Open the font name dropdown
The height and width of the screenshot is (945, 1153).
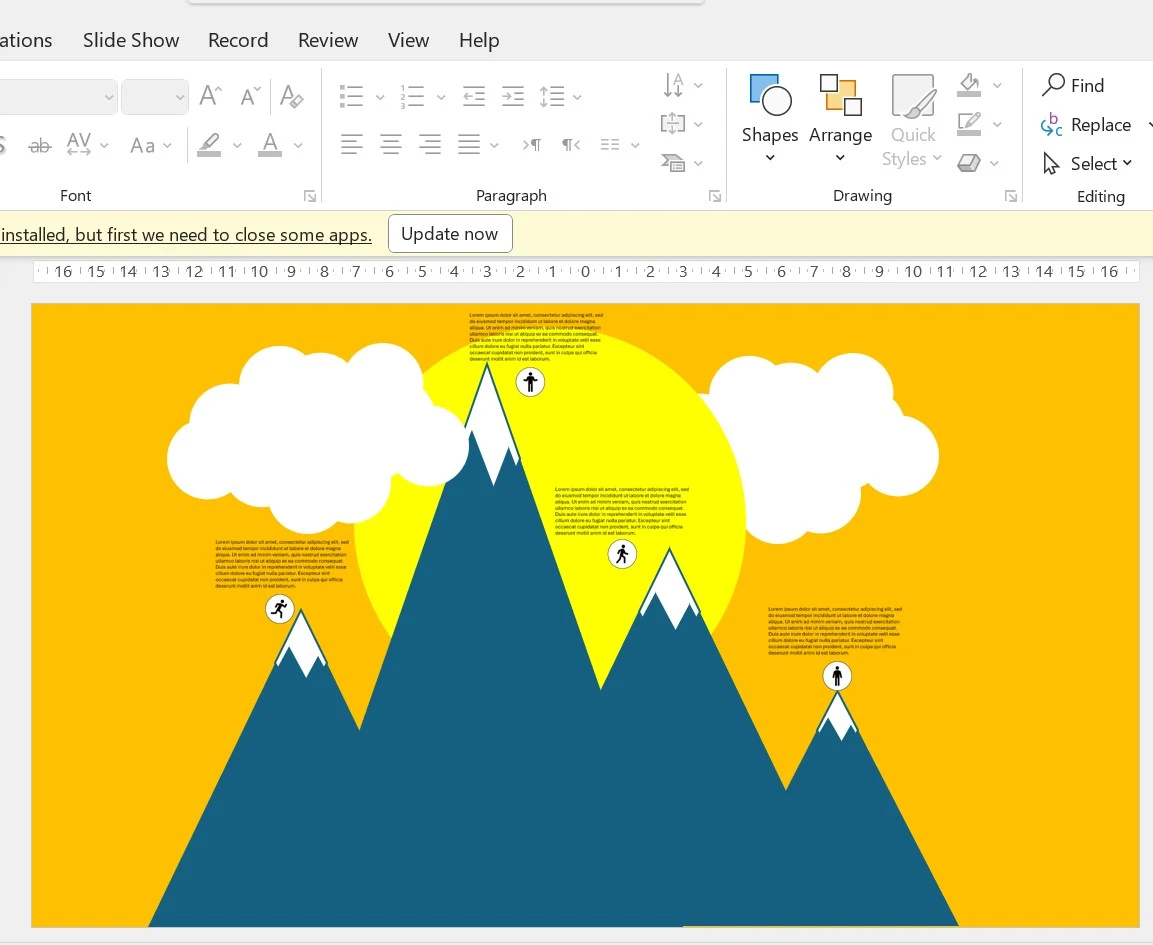click(109, 97)
